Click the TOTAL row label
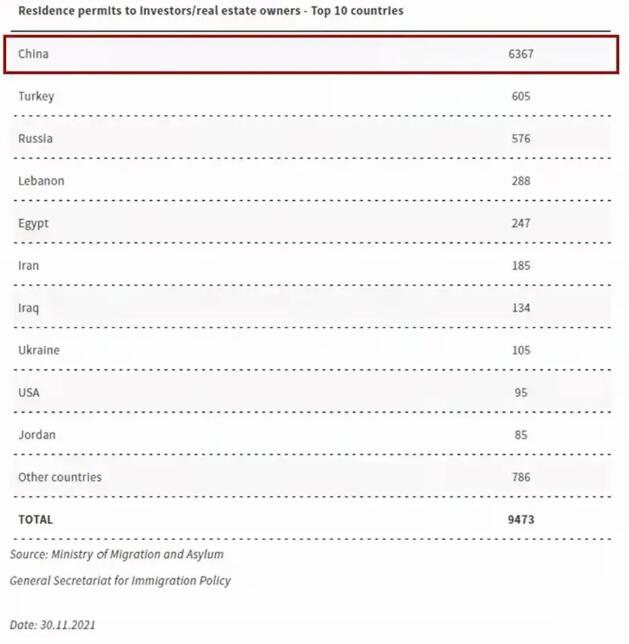The width and height of the screenshot is (629, 644). pos(35,520)
